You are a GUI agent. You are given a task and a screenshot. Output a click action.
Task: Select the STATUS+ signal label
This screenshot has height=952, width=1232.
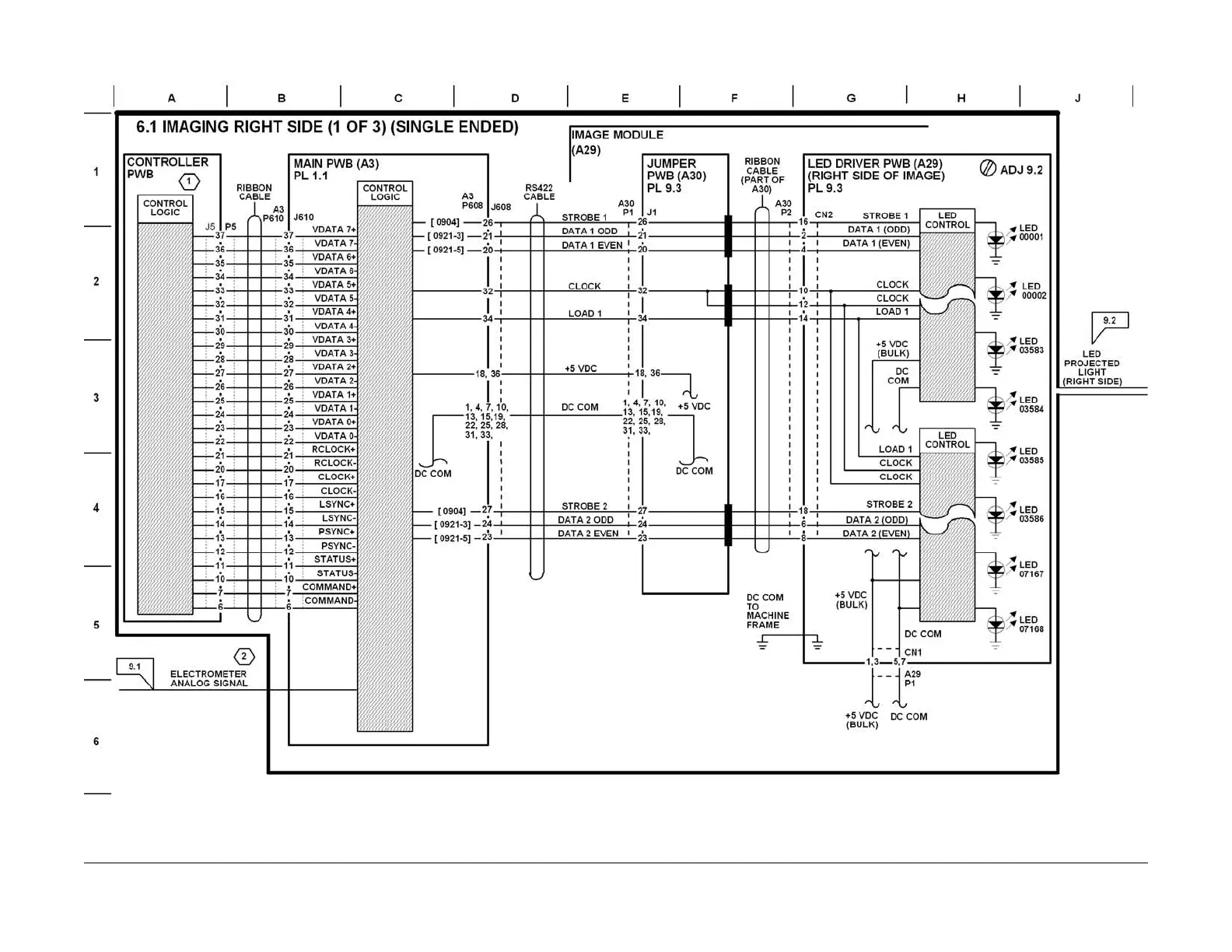(x=334, y=559)
